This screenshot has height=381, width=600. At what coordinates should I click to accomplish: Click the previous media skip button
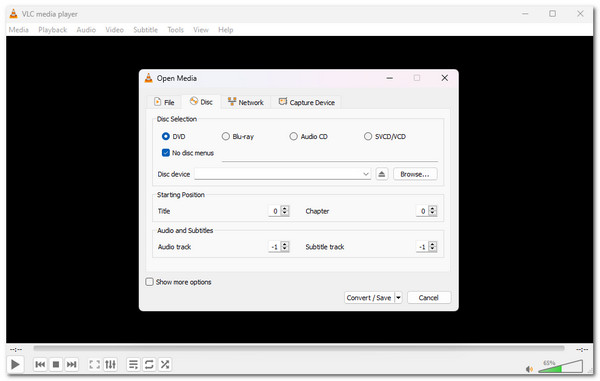click(x=40, y=364)
